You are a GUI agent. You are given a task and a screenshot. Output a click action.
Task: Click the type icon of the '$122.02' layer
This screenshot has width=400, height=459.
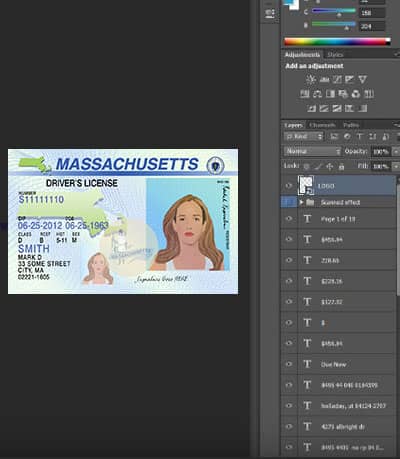point(307,302)
